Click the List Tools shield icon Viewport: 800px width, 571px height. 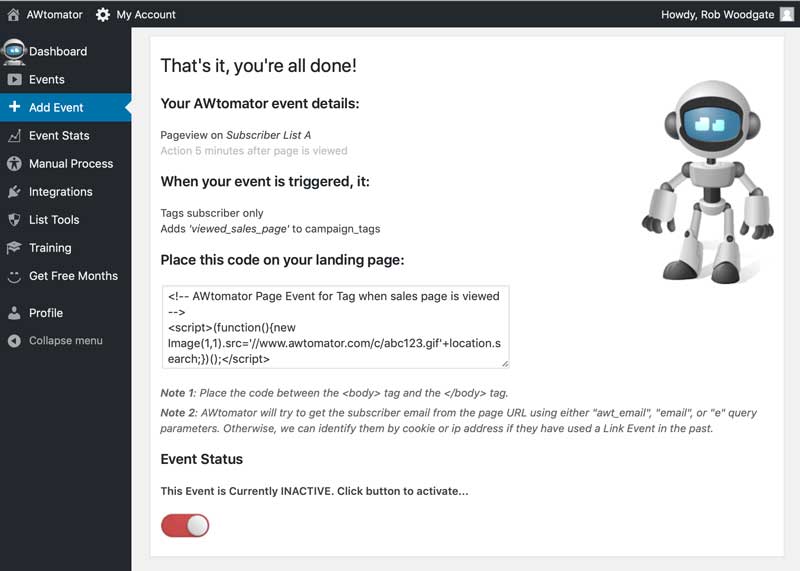14,220
